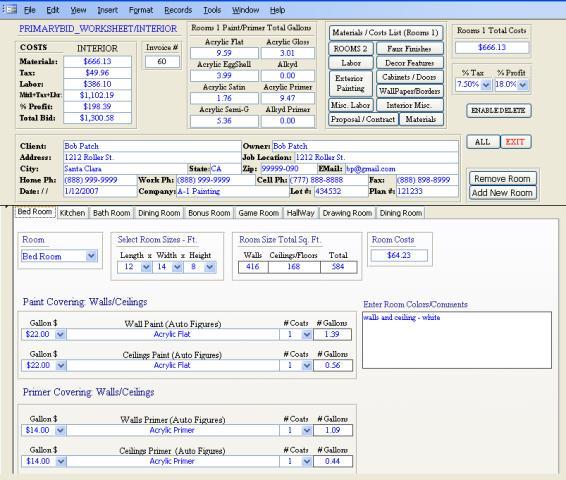Expand the room Length dropdown
The height and width of the screenshot is (480, 566).
(x=146, y=267)
